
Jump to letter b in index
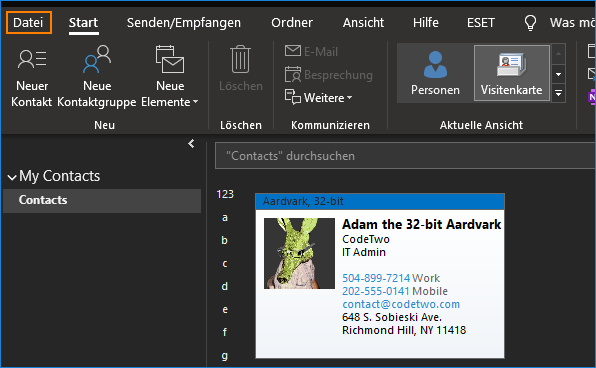[225, 241]
